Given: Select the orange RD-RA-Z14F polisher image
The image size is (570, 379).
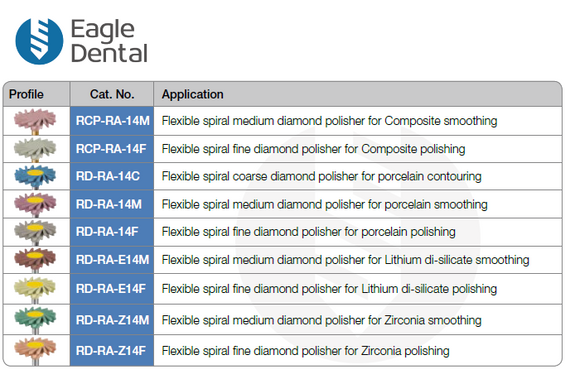Looking at the screenshot, I should (x=35, y=351).
